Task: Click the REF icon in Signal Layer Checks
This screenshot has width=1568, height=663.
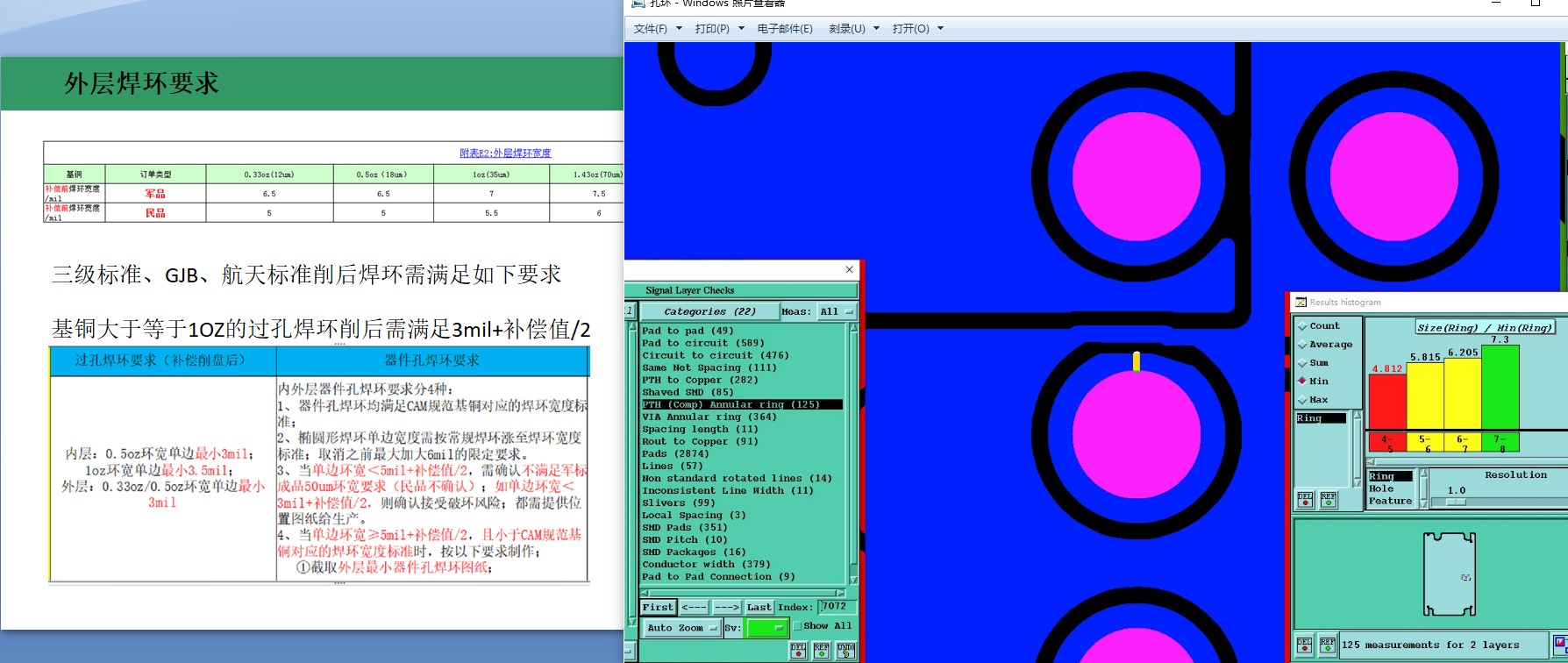Action: (822, 650)
